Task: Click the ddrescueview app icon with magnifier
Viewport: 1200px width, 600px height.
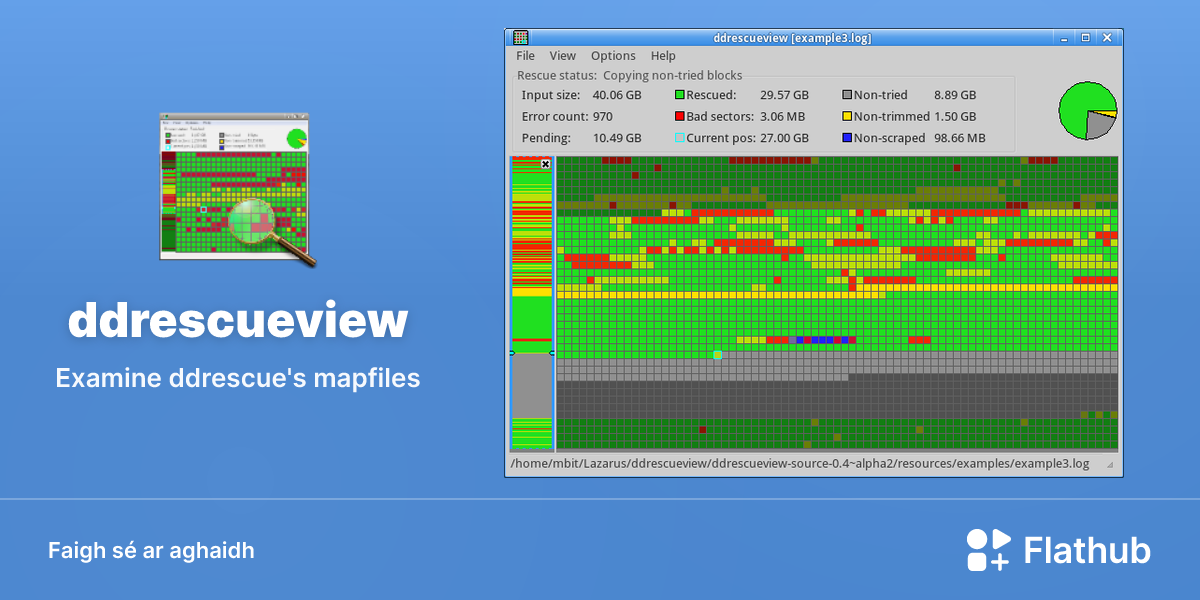Action: [x=238, y=190]
